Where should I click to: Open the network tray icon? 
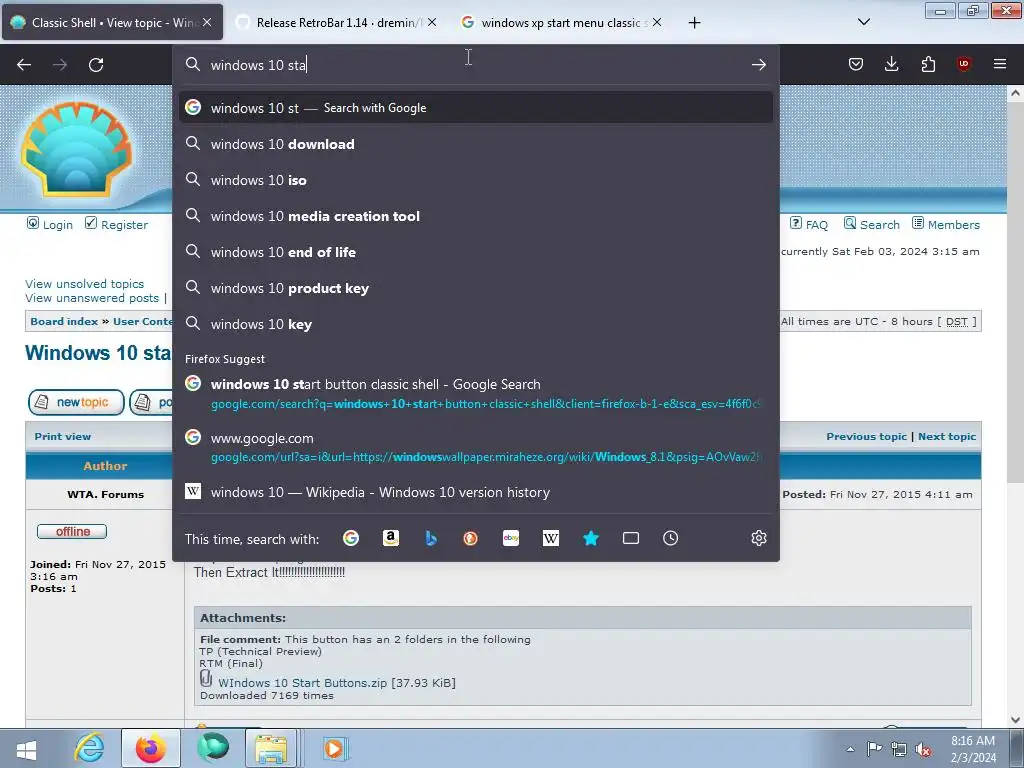[899, 749]
